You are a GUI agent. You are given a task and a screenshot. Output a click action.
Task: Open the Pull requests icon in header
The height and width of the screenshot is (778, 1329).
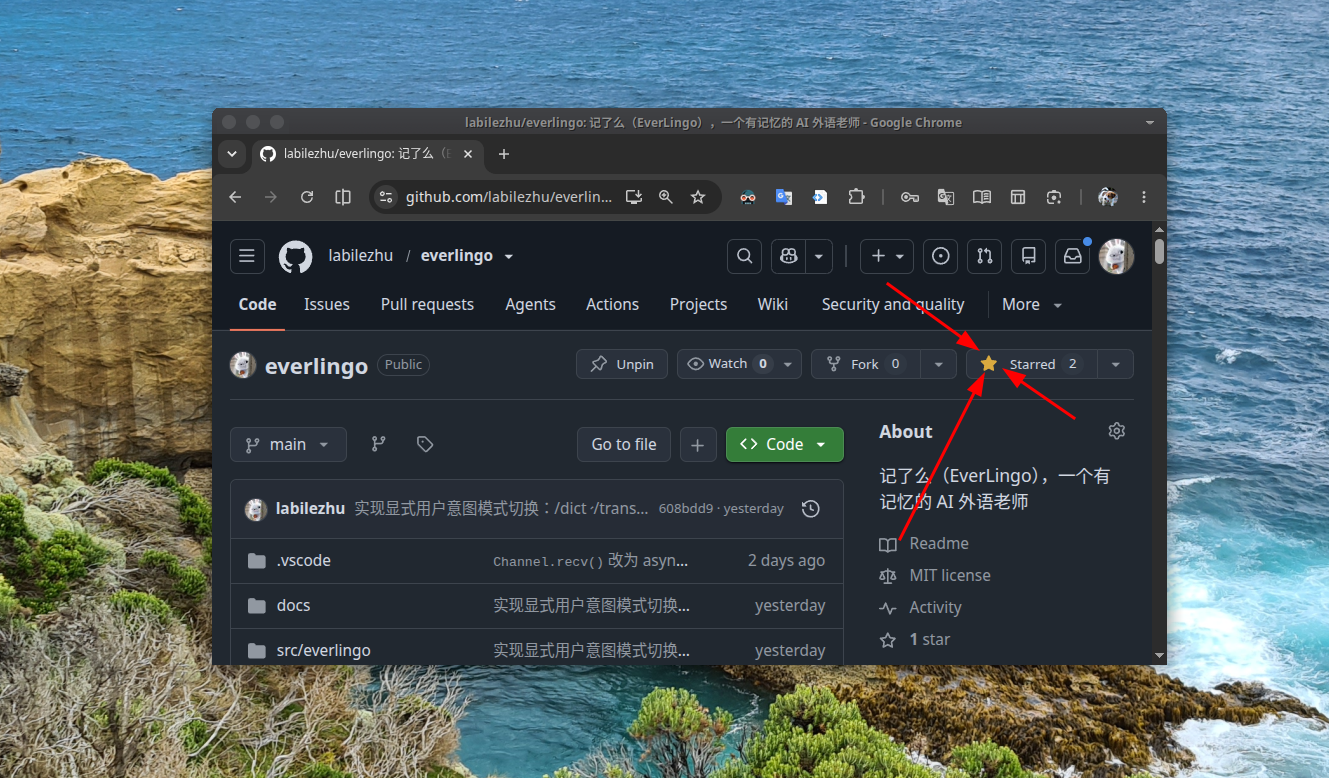tap(984, 256)
